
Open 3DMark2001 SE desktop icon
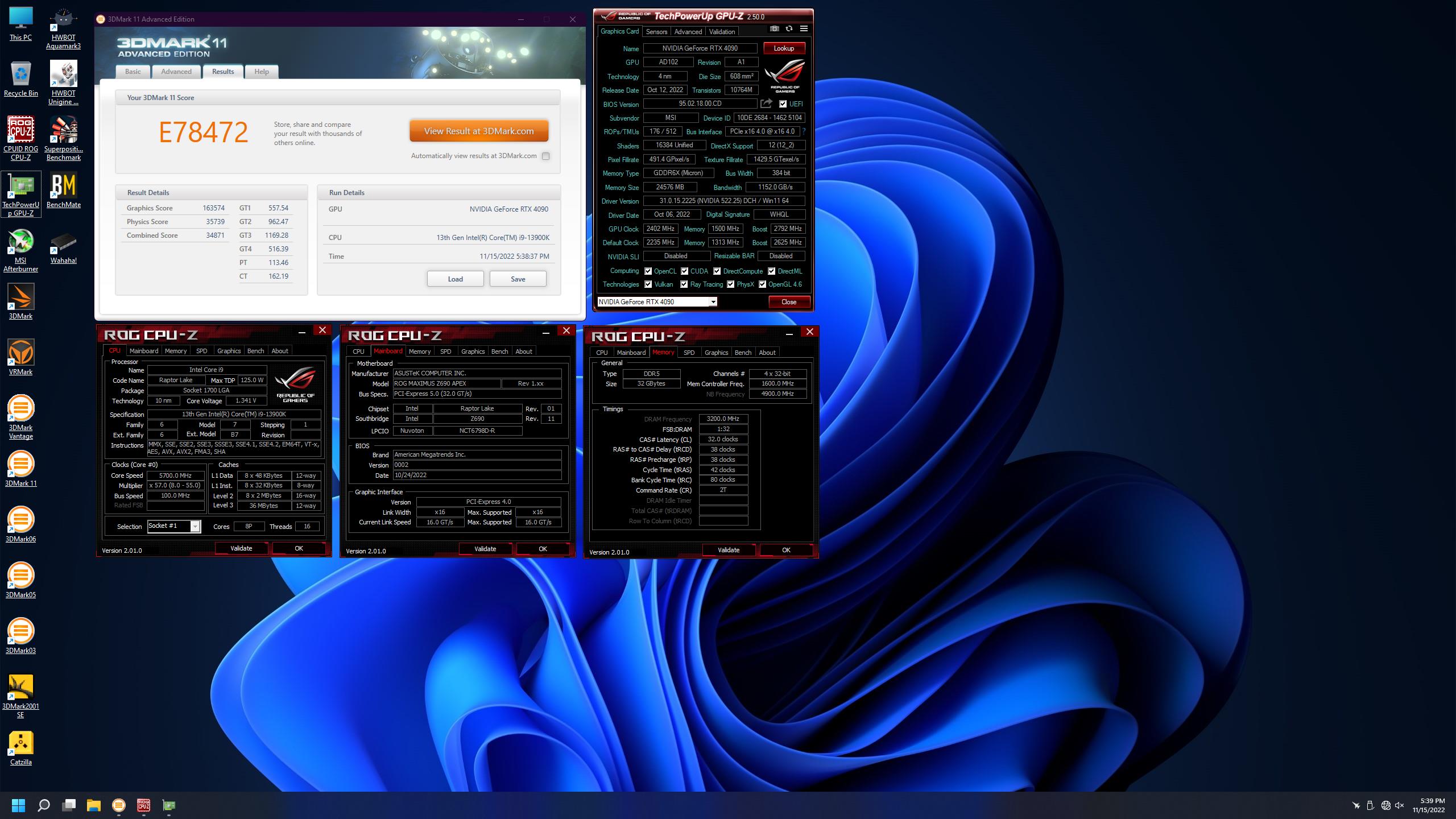click(x=21, y=696)
